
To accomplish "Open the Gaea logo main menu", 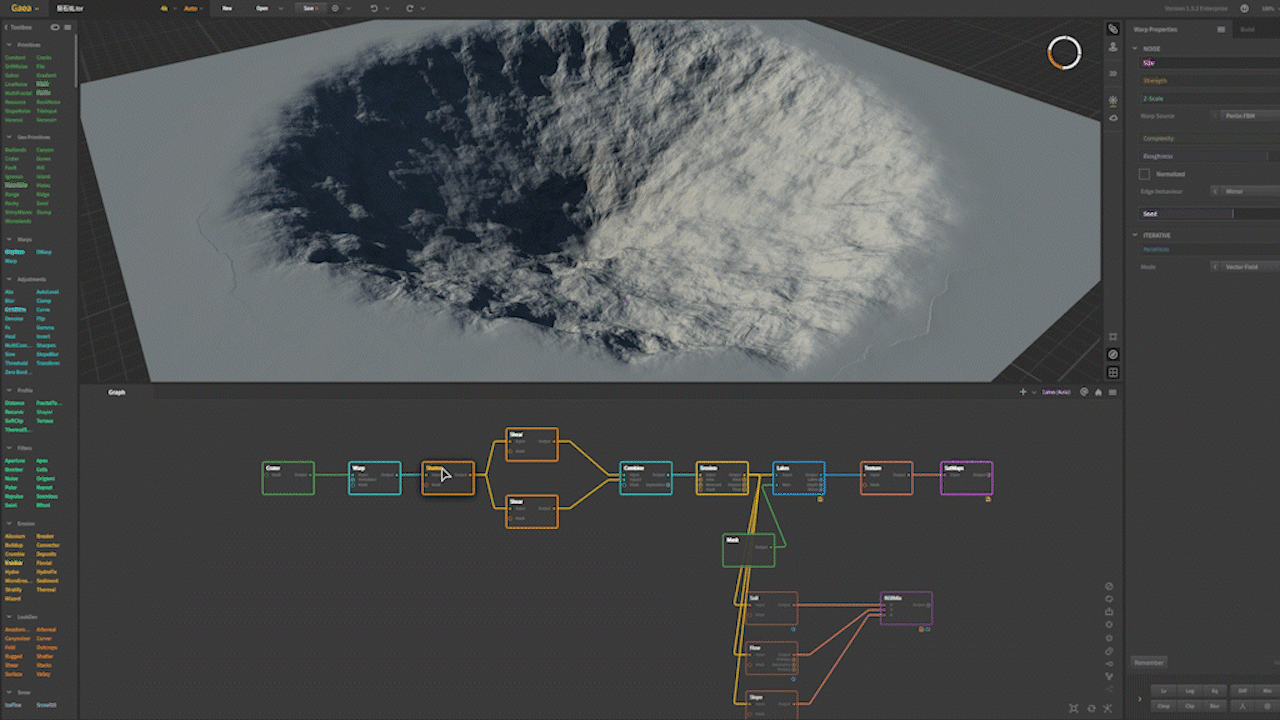I will [24, 7].
